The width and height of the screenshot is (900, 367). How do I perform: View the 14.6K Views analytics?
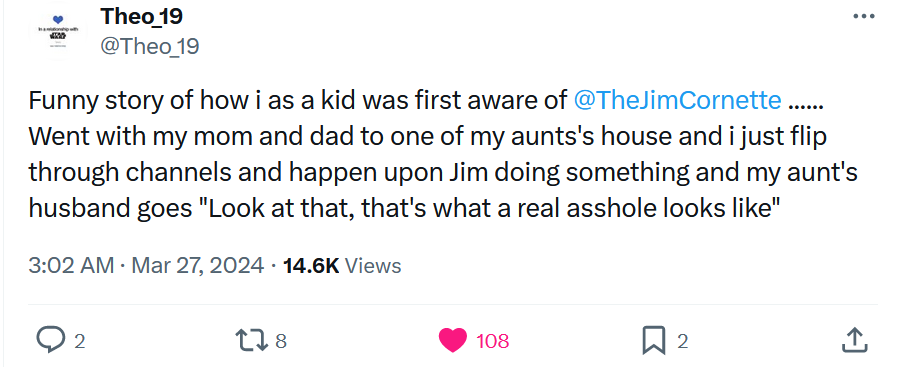[x=342, y=266]
